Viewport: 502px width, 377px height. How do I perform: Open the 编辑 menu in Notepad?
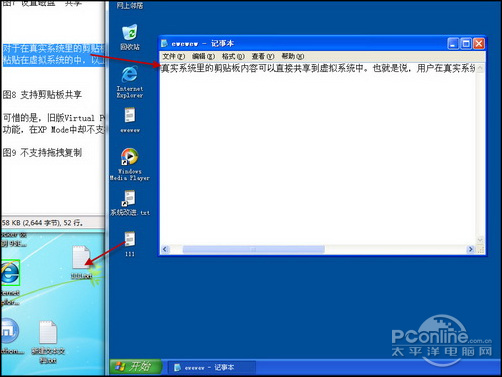(203, 56)
